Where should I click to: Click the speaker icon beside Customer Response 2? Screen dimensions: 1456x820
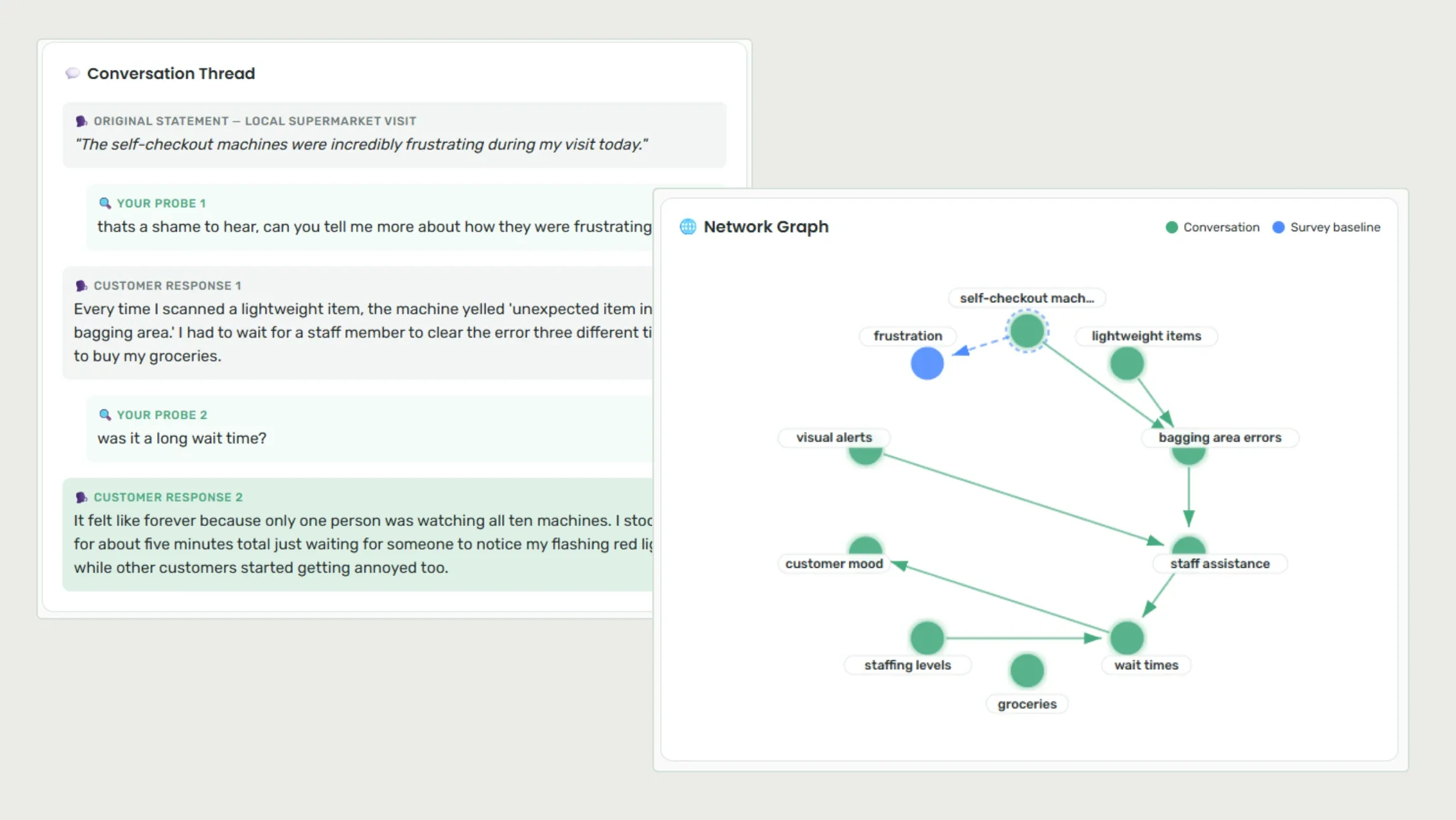coord(81,497)
